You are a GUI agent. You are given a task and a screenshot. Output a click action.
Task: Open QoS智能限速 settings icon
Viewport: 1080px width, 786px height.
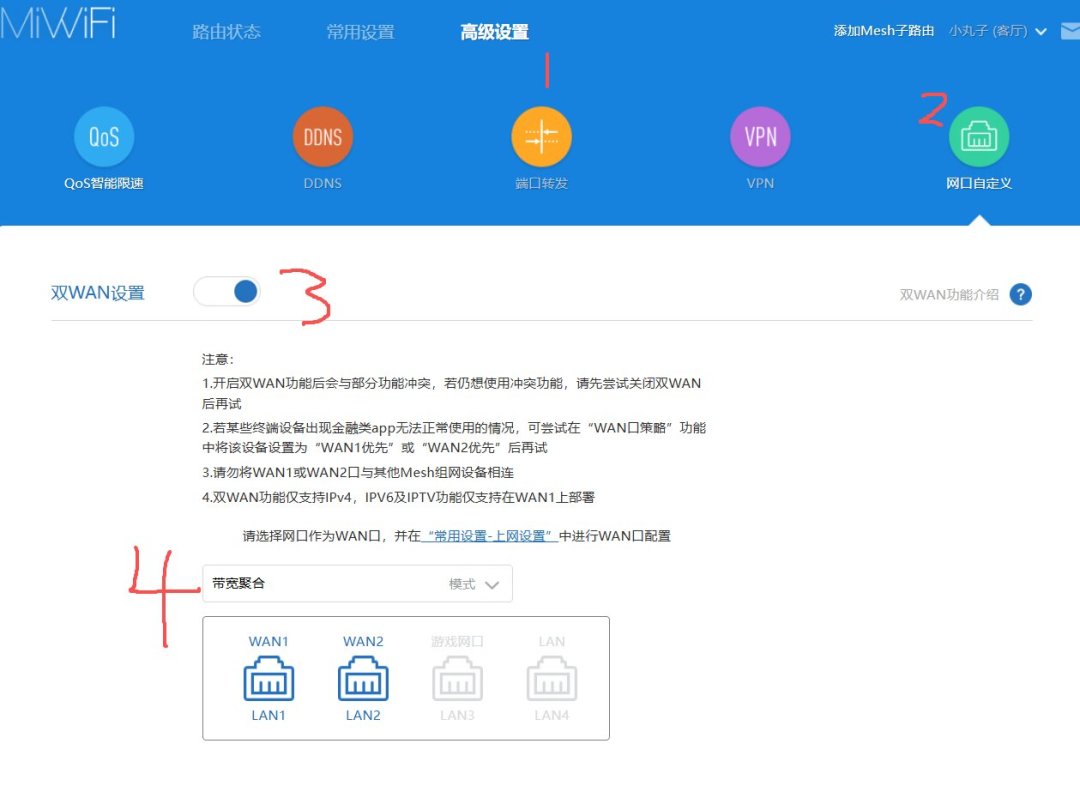point(104,136)
